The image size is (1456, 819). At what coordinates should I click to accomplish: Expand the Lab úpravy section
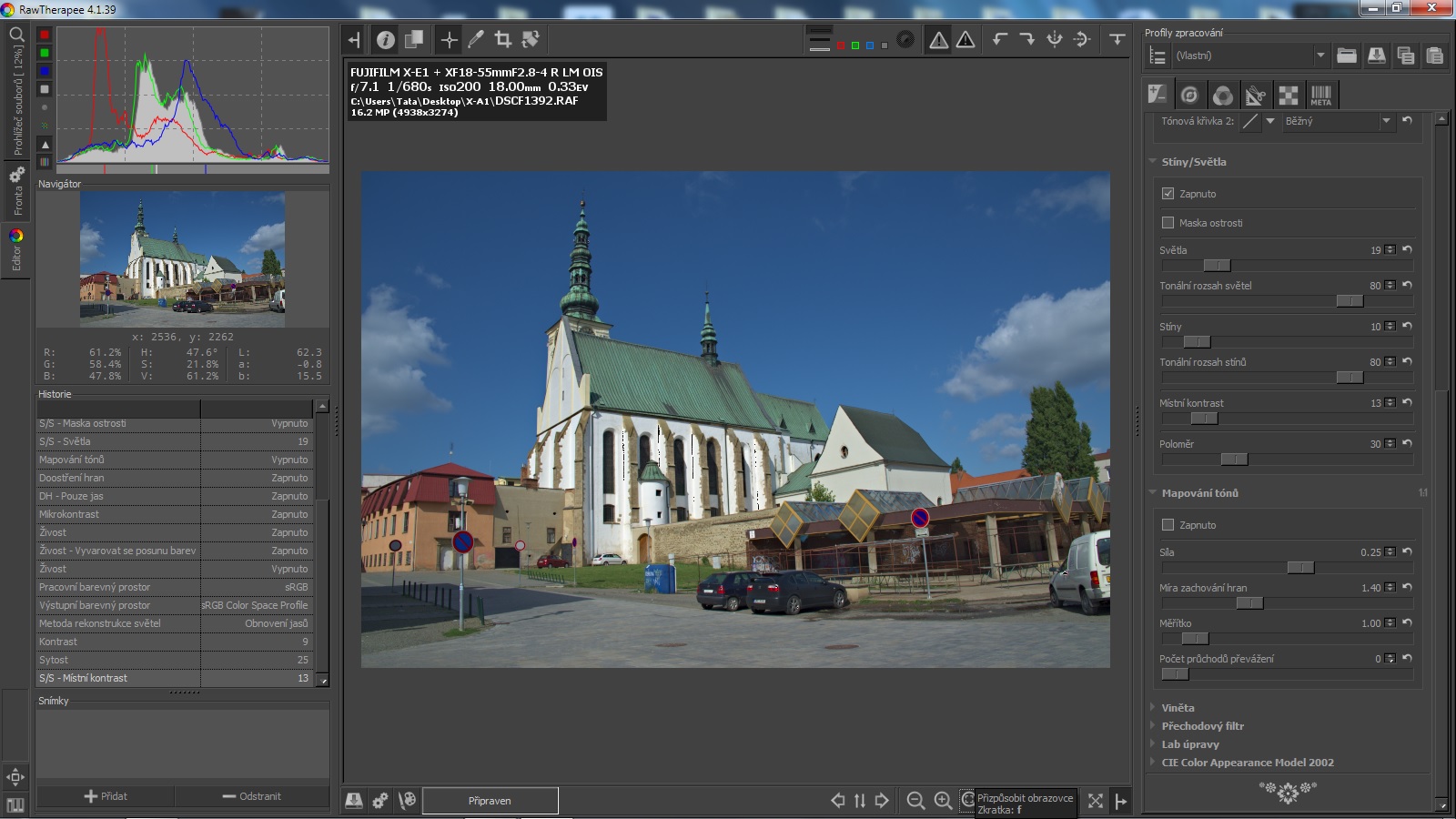[1189, 744]
